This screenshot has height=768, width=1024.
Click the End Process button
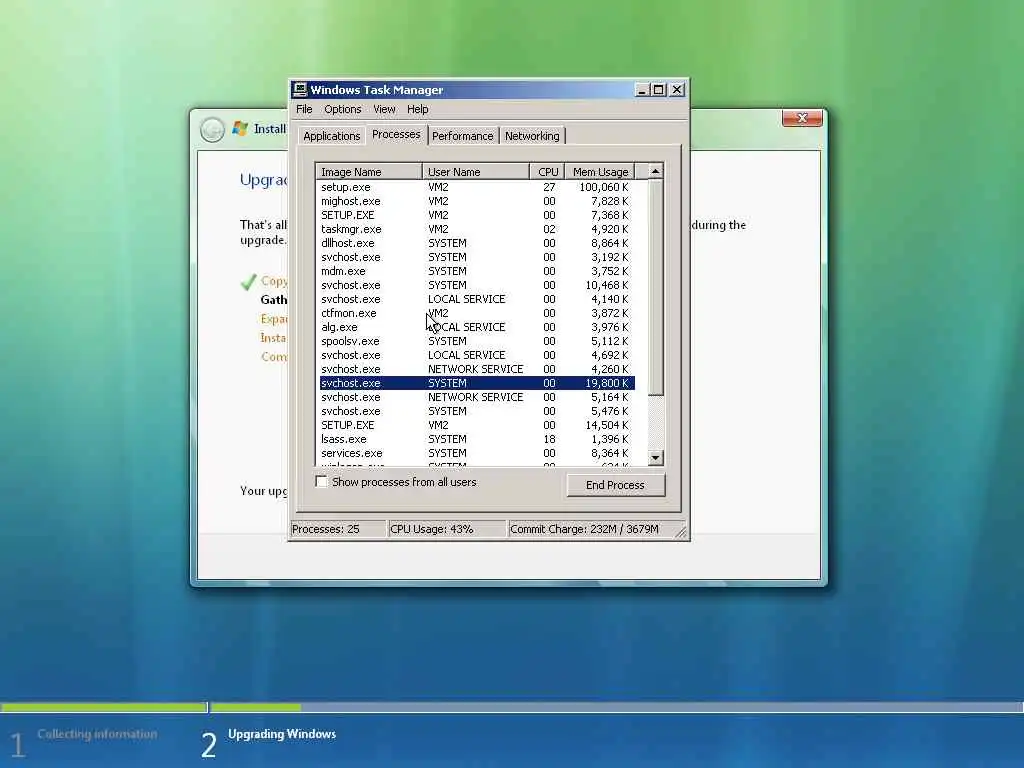(615, 485)
